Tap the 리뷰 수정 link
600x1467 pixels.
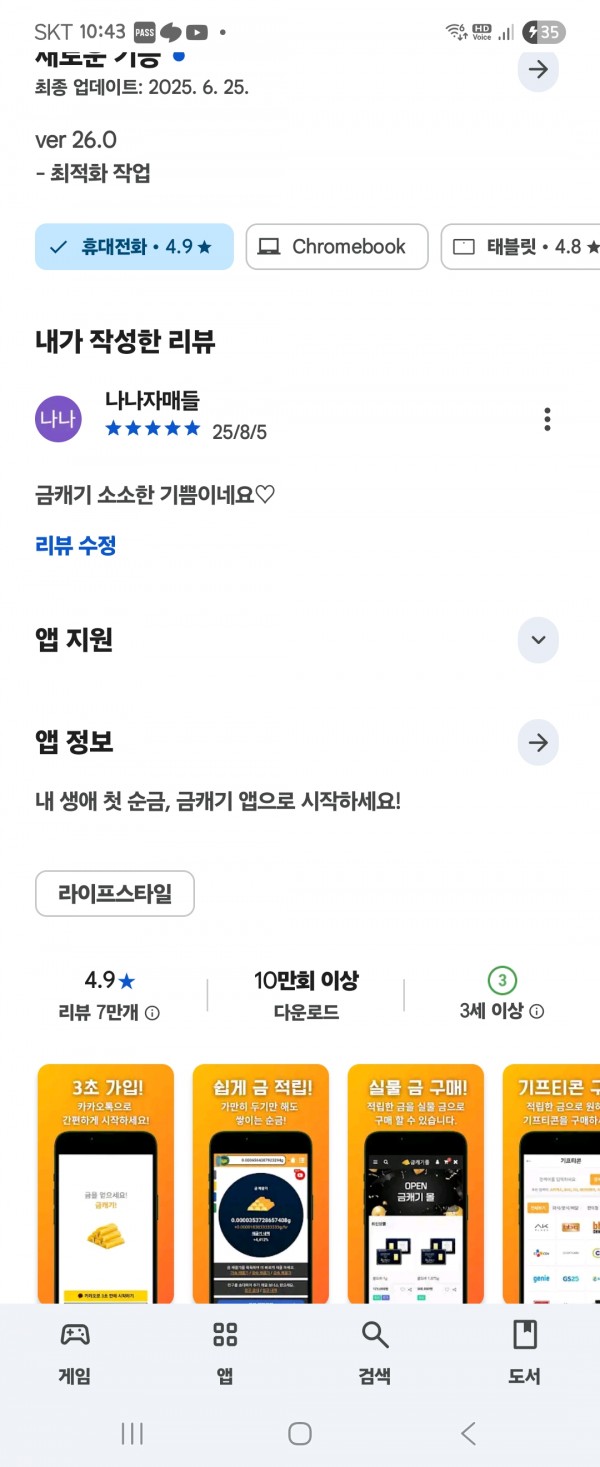(76, 546)
